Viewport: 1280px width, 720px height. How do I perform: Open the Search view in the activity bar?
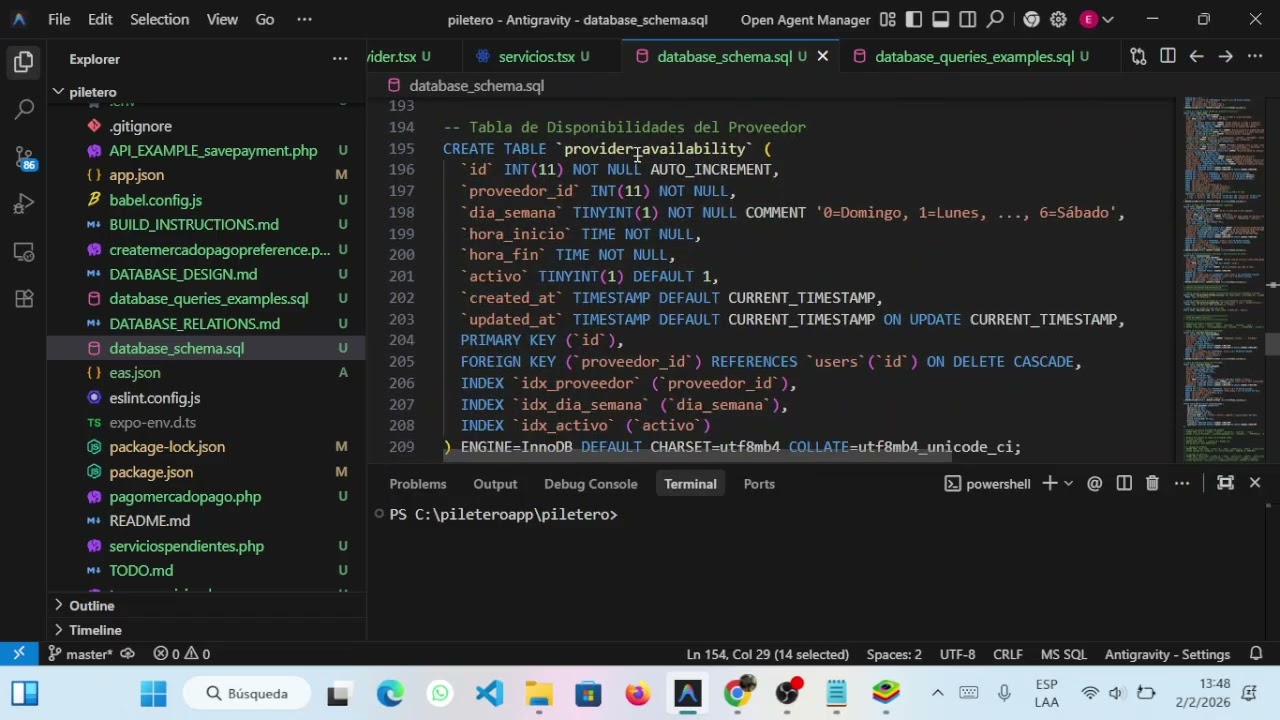[x=24, y=110]
